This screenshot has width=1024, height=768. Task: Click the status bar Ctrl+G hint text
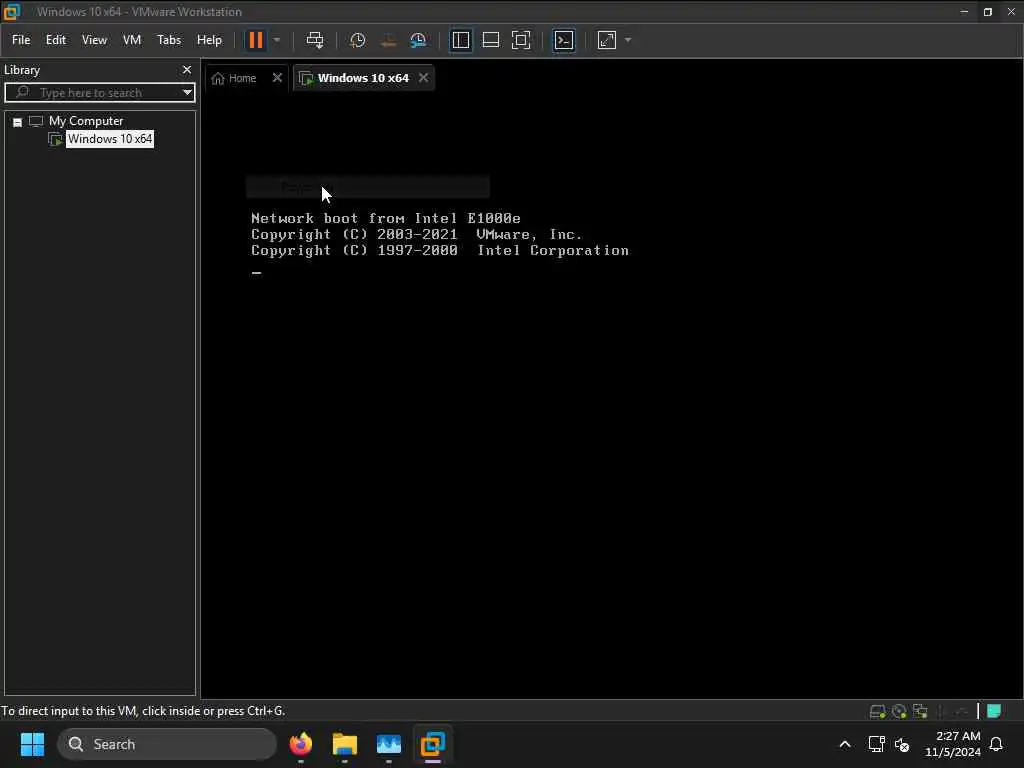coord(143,711)
